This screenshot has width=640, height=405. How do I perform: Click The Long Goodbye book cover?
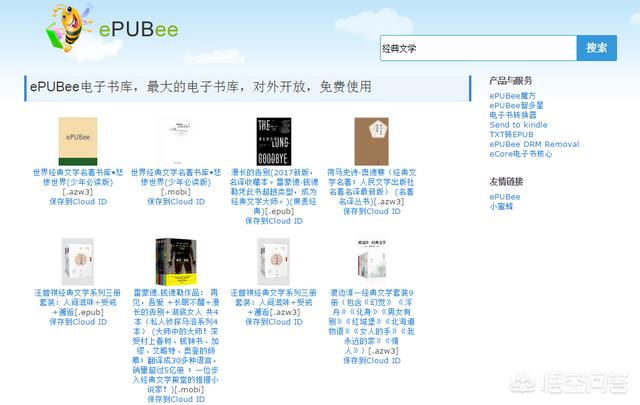pyautogui.click(x=274, y=141)
